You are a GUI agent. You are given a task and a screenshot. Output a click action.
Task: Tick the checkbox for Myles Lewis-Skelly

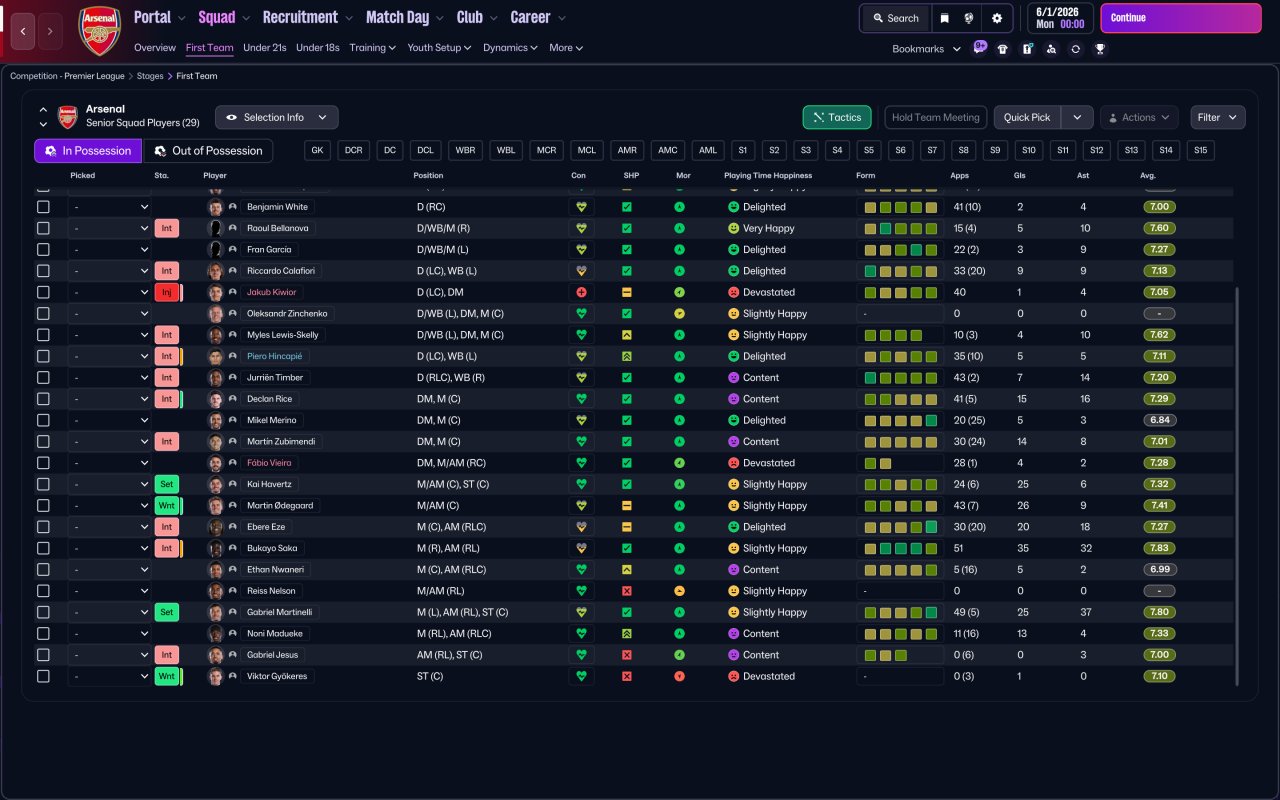tap(43, 335)
